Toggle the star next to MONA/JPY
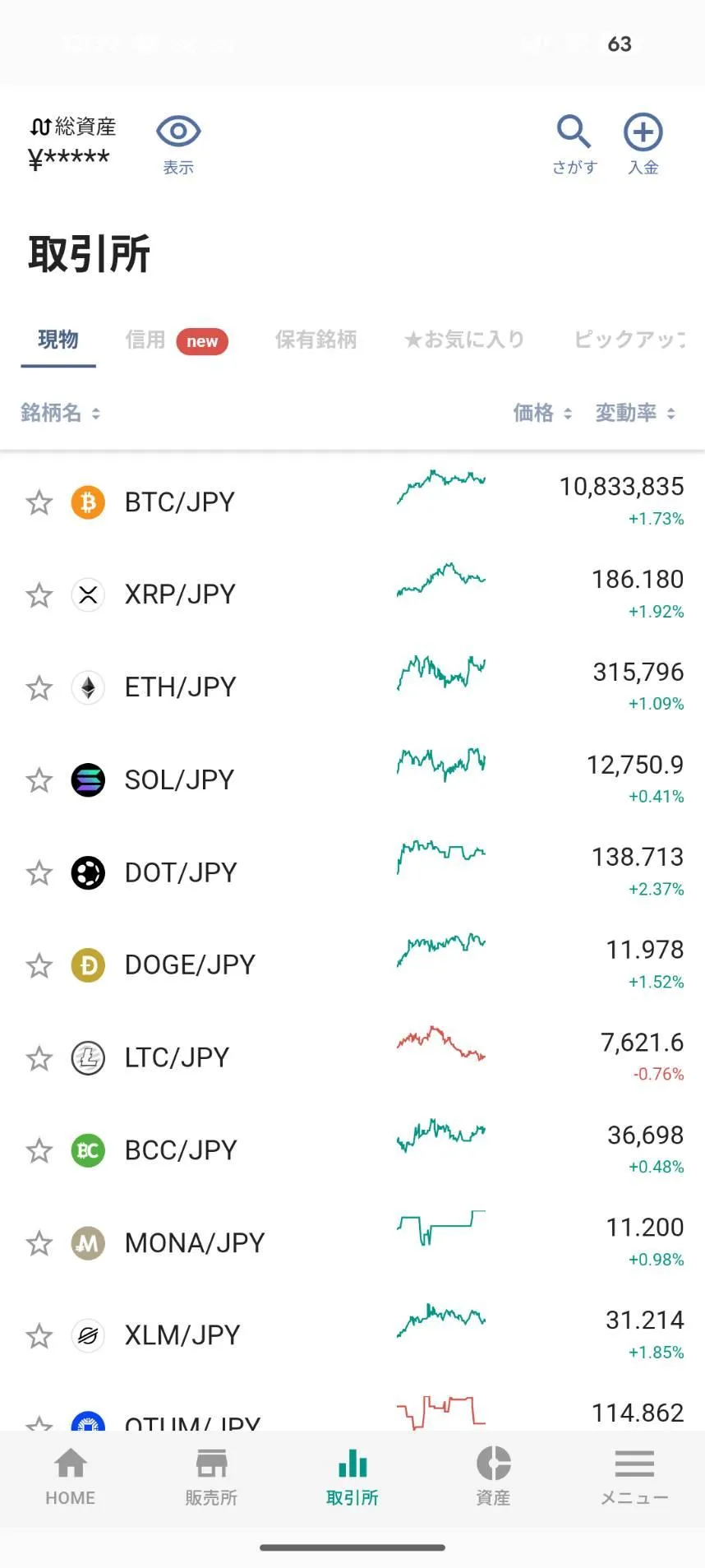Screen dimensions: 705x1568 39,1242
